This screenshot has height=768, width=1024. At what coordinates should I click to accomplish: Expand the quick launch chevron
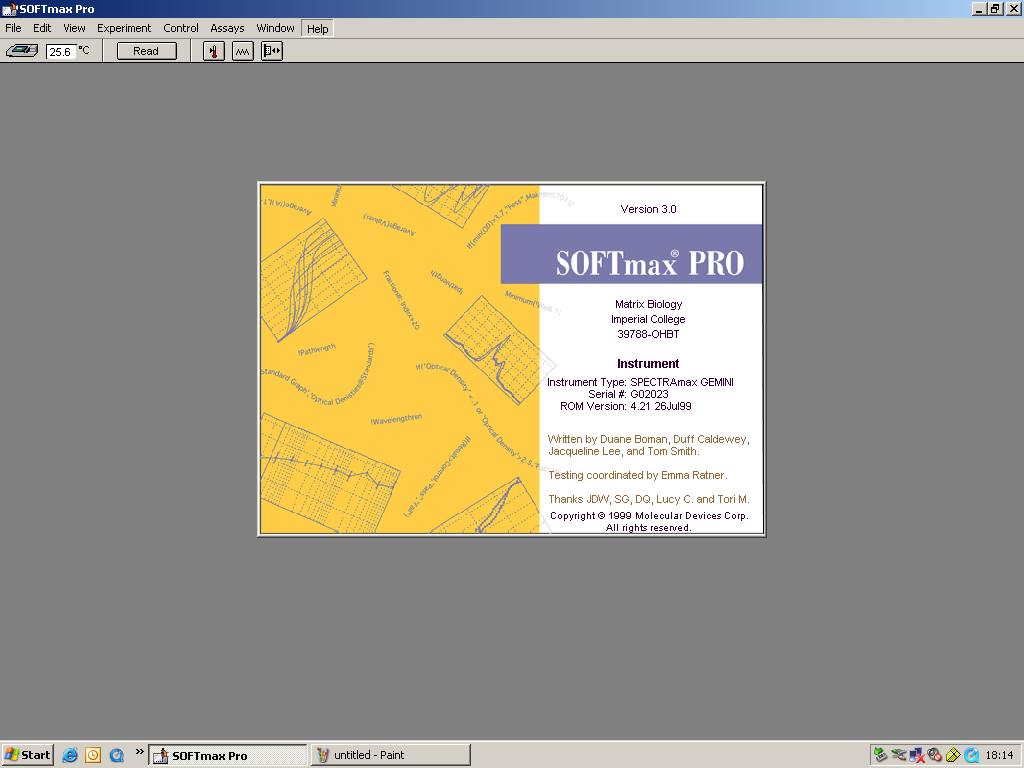click(x=139, y=752)
